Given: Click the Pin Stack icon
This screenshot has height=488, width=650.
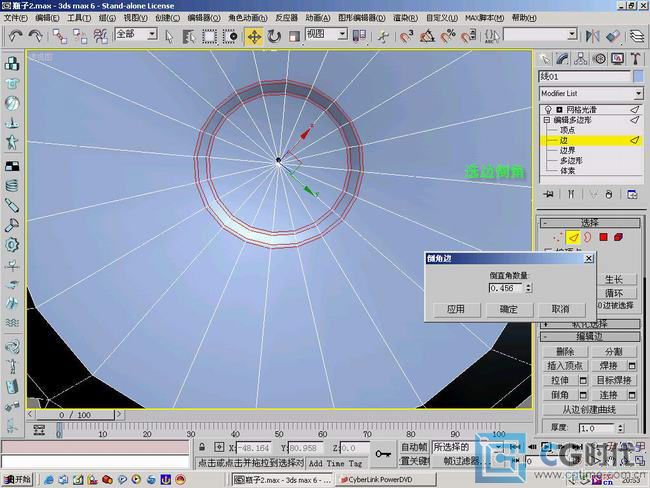Looking at the screenshot, I should pos(549,194).
